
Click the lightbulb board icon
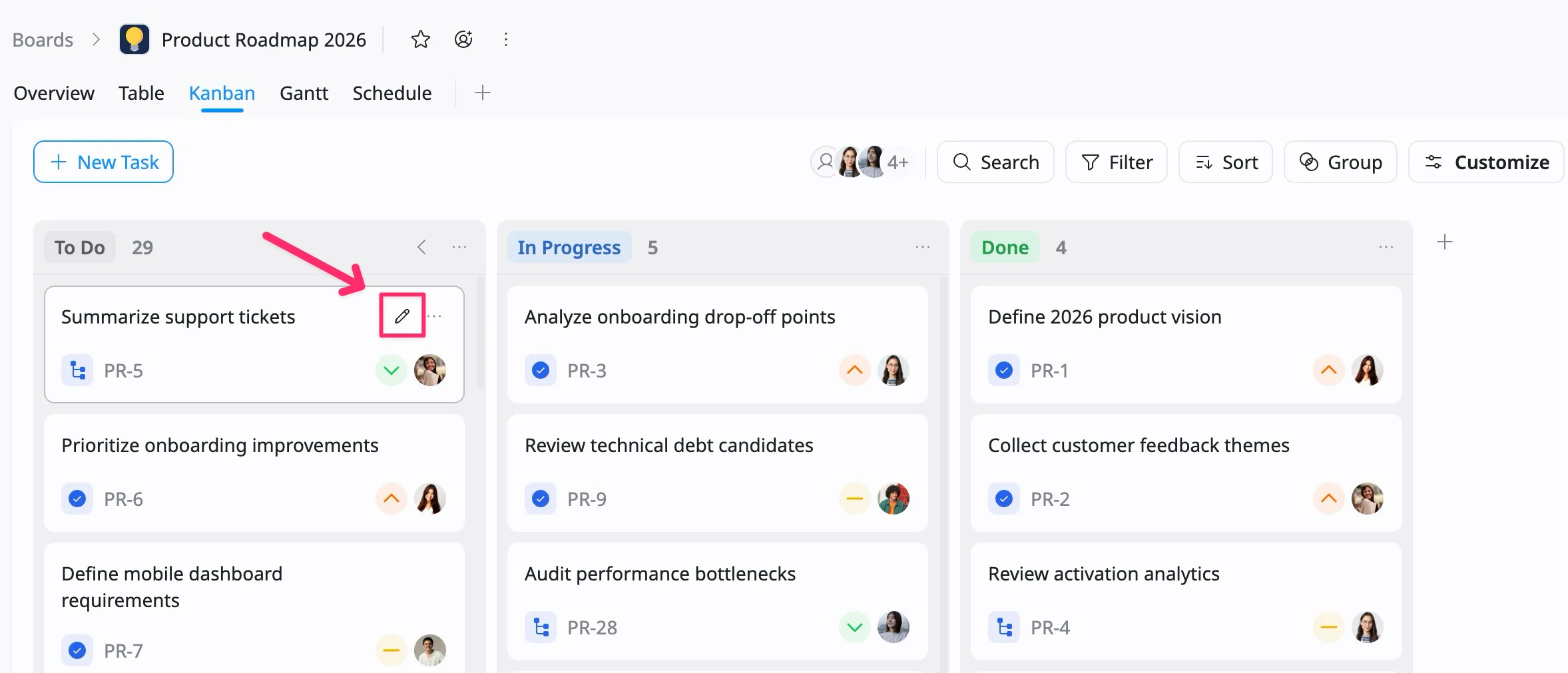tap(134, 39)
